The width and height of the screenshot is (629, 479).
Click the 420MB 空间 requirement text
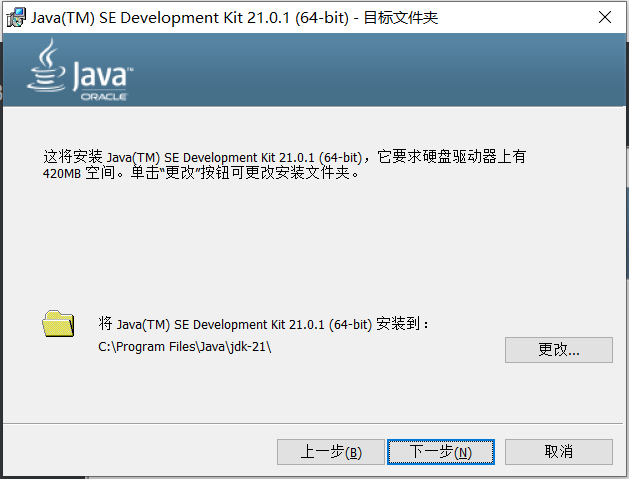click(x=79, y=173)
